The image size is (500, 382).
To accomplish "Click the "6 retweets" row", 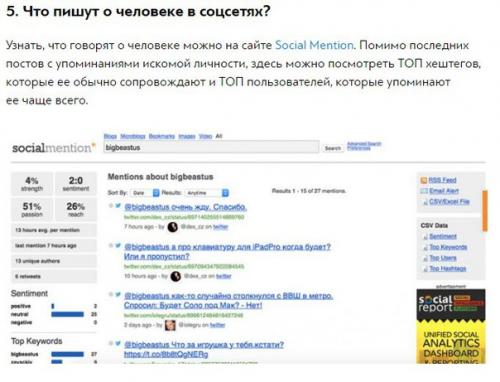I will (x=54, y=276).
